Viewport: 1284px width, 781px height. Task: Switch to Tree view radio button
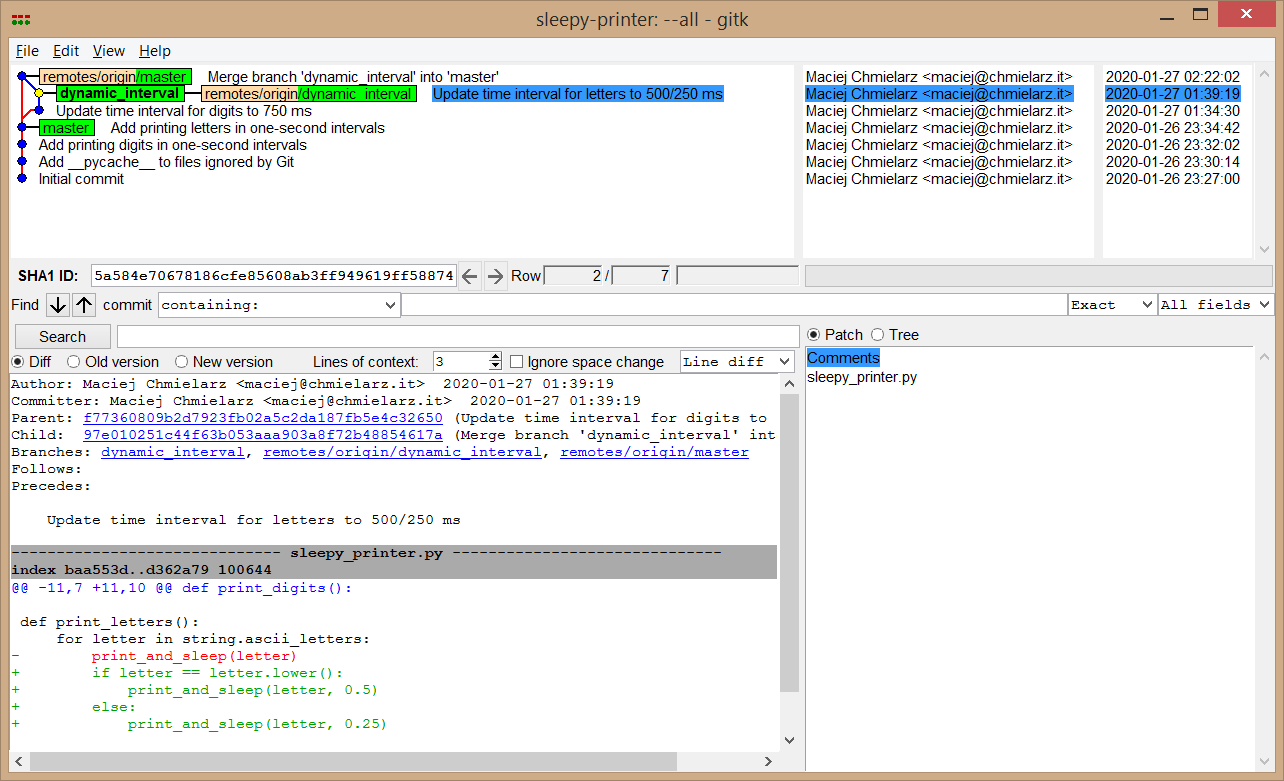tap(877, 335)
